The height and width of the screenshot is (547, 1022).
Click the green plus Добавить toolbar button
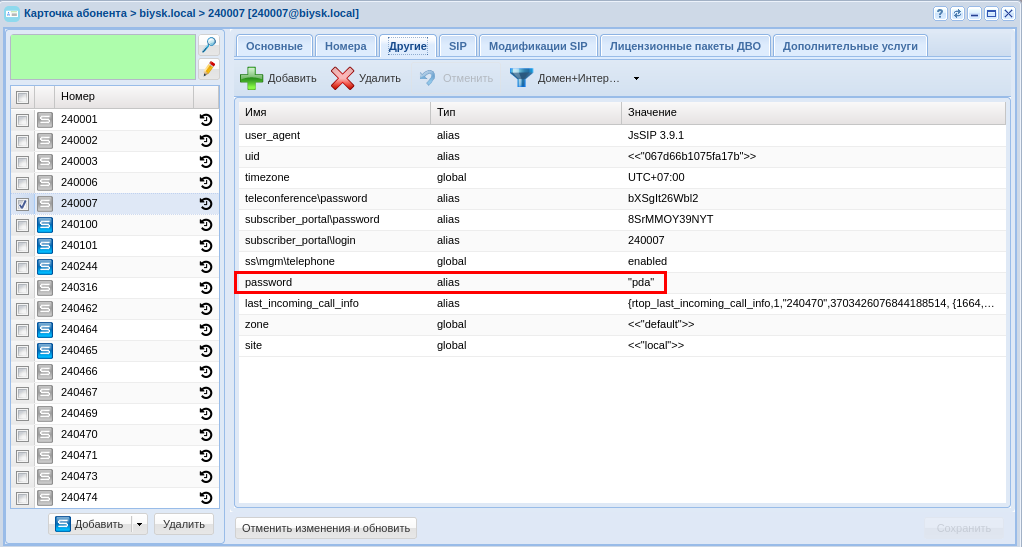(278, 78)
